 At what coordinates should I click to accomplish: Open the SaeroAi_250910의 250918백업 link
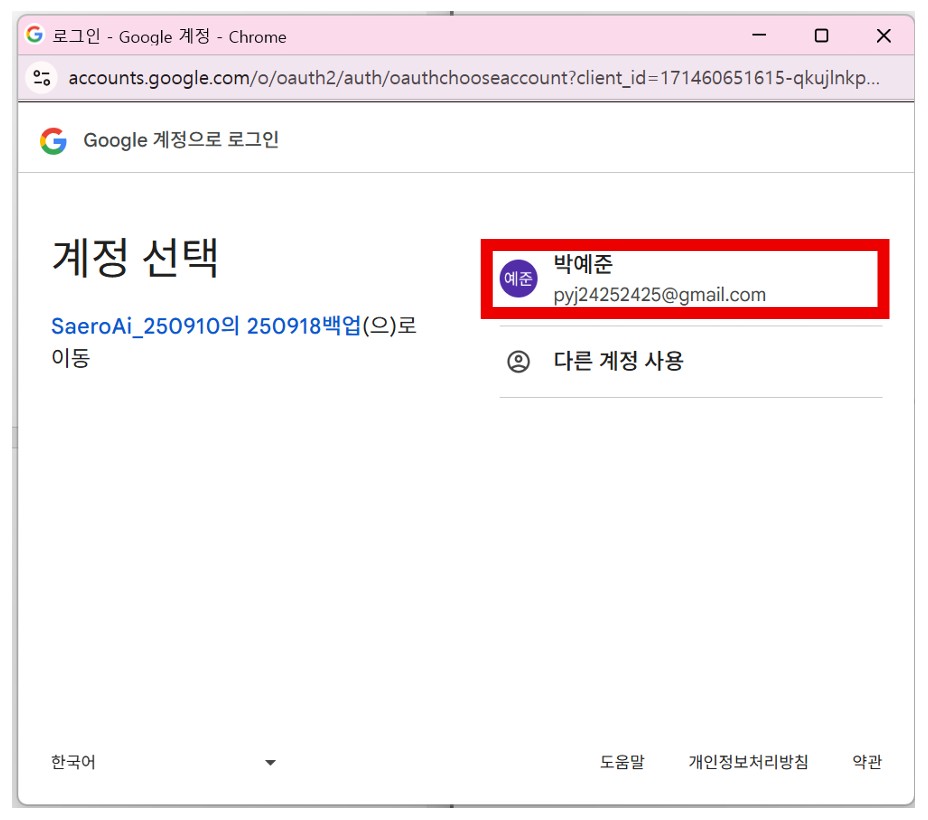point(206,325)
